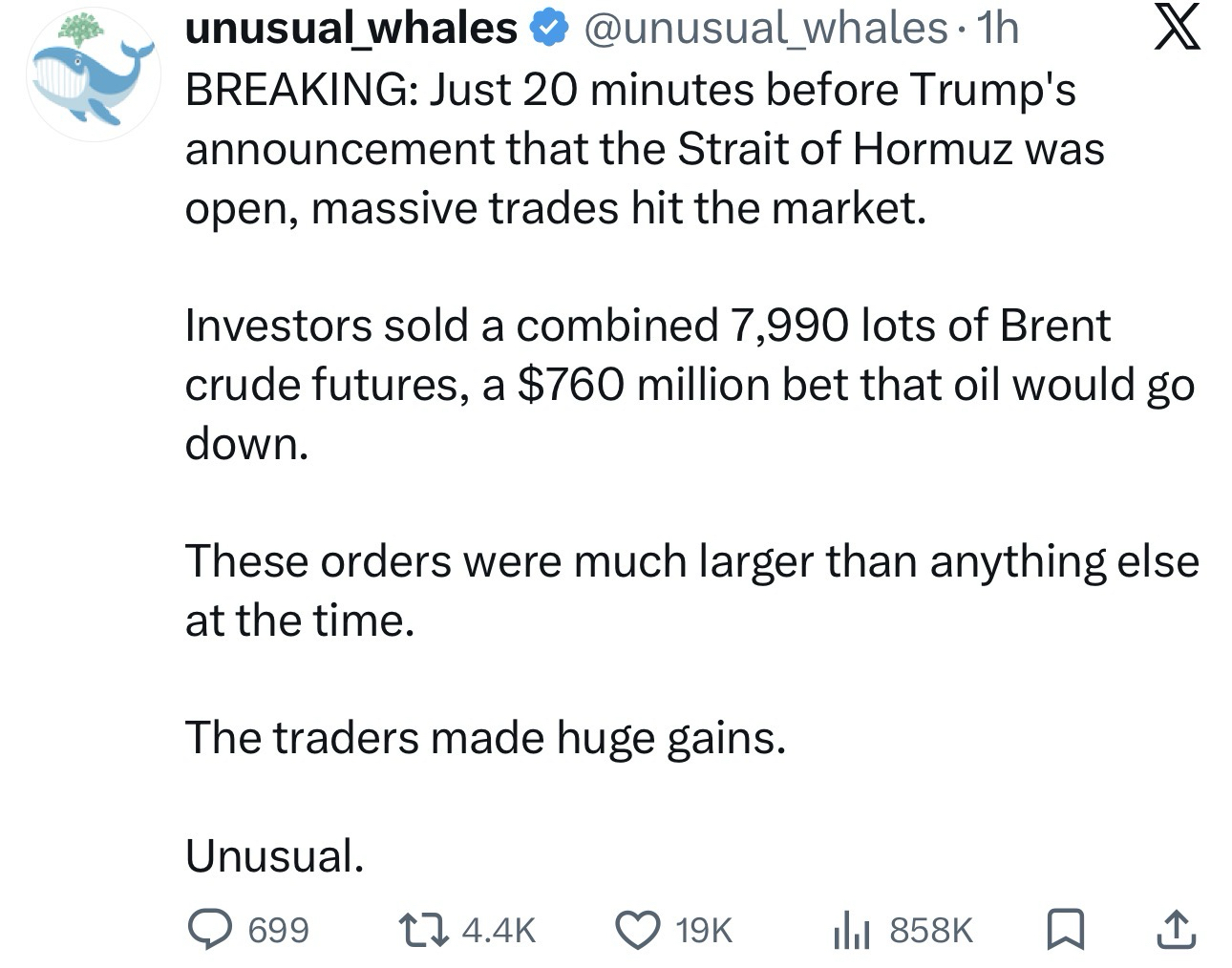Open the @unusual_whales handle link

[x=764, y=29]
